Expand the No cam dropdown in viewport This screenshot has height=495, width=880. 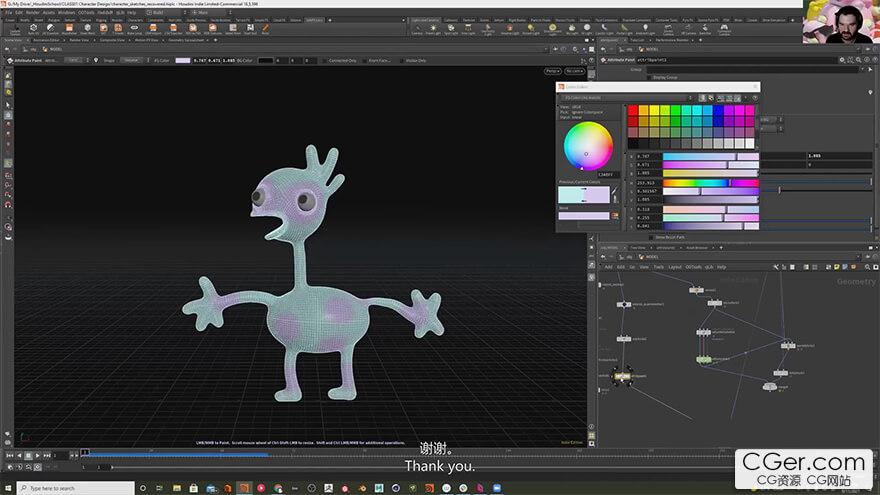pos(574,71)
